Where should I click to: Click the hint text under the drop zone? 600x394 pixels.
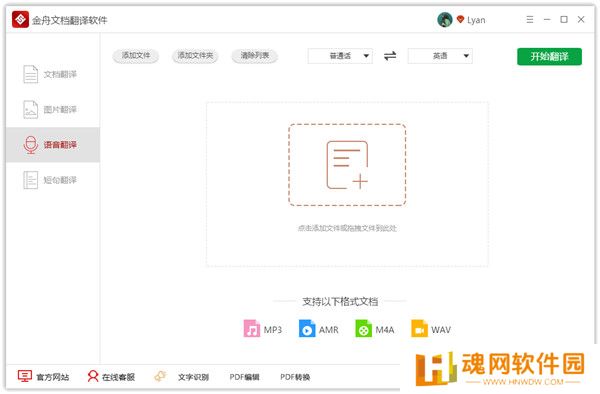(347, 228)
